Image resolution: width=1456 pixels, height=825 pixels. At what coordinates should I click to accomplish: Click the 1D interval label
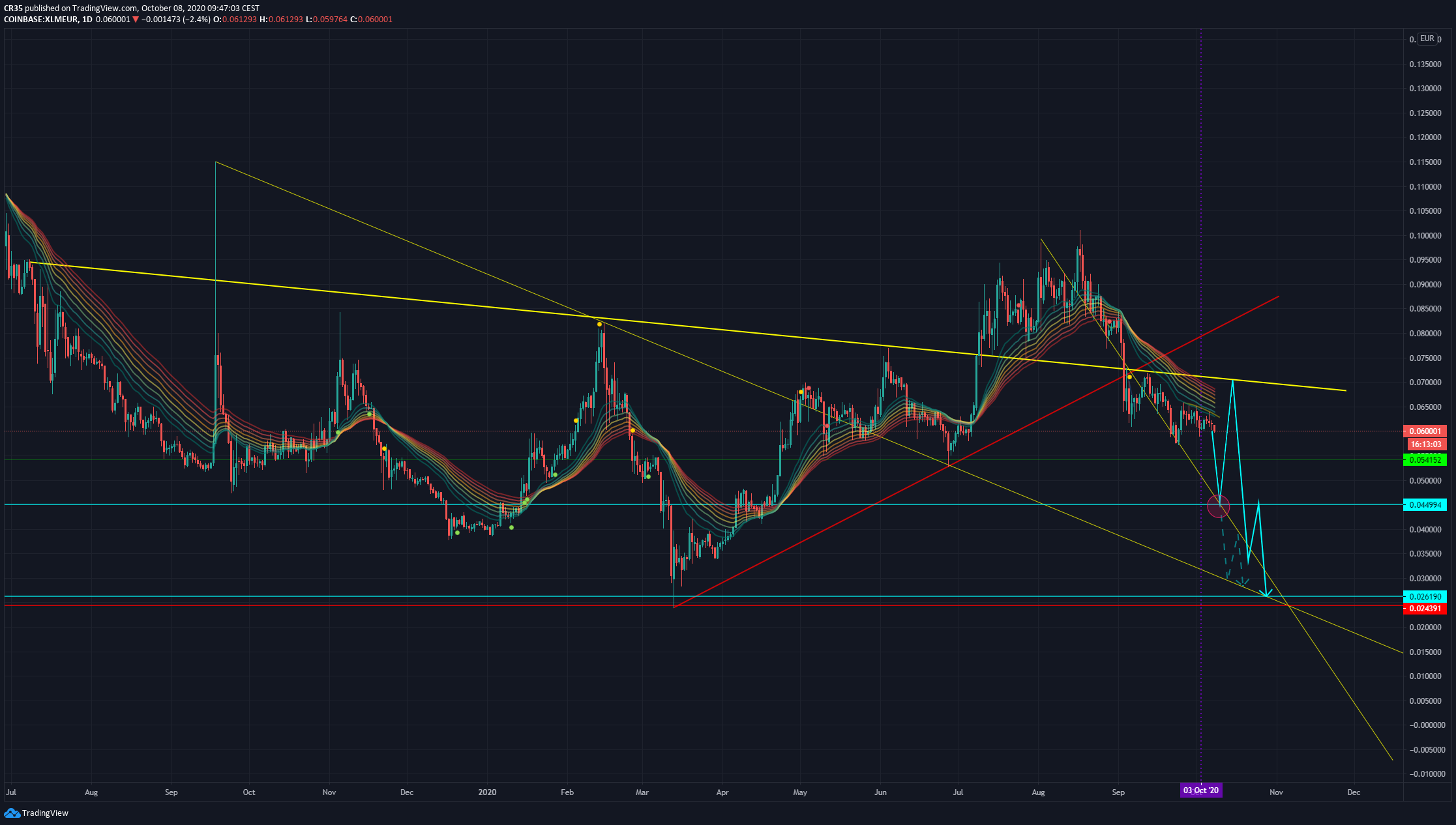click(87, 20)
